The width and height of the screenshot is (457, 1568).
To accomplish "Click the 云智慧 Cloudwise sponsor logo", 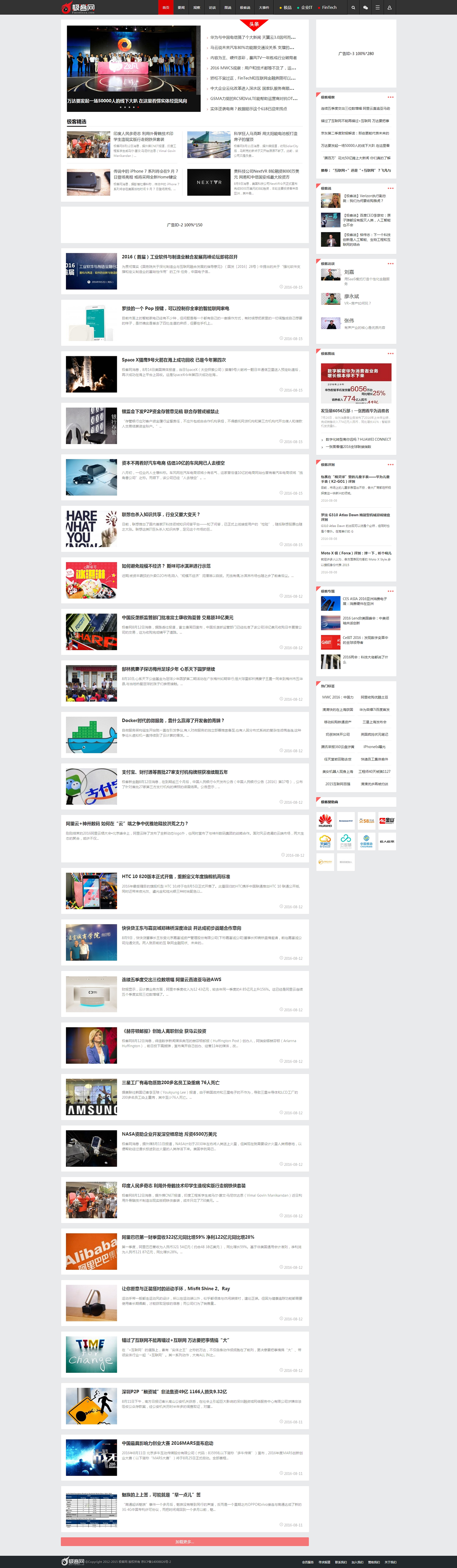I will coord(345,841).
